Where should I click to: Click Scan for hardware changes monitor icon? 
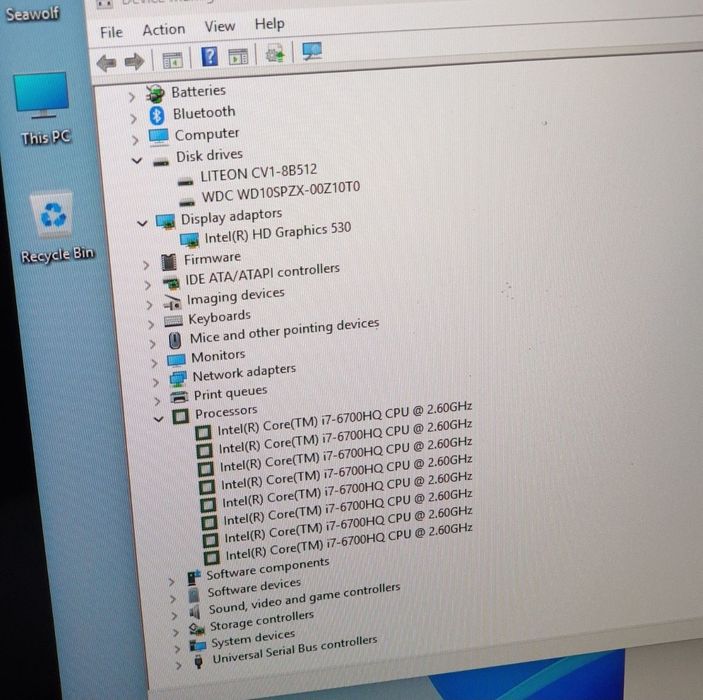pyautogui.click(x=312, y=52)
